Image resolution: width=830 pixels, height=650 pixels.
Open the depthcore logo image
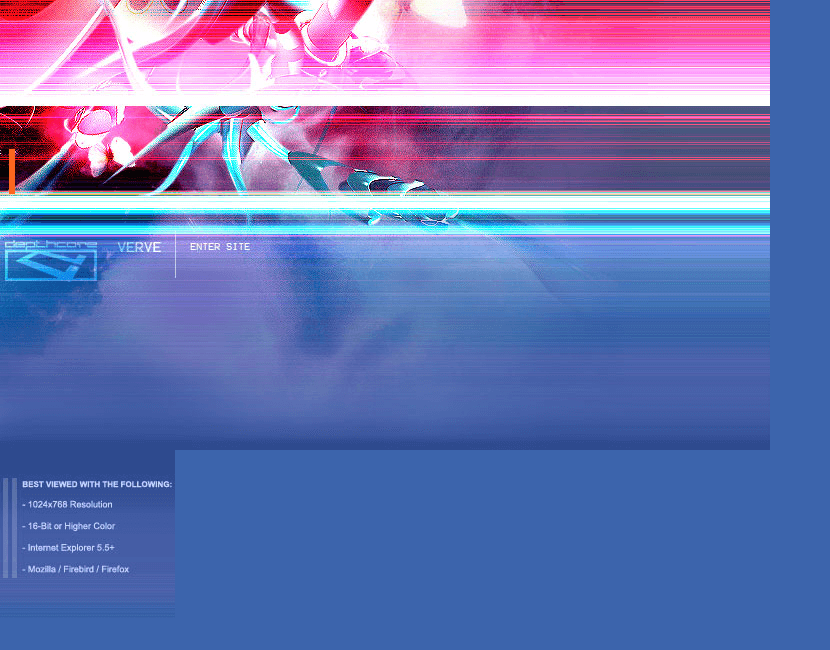pyautogui.click(x=51, y=260)
